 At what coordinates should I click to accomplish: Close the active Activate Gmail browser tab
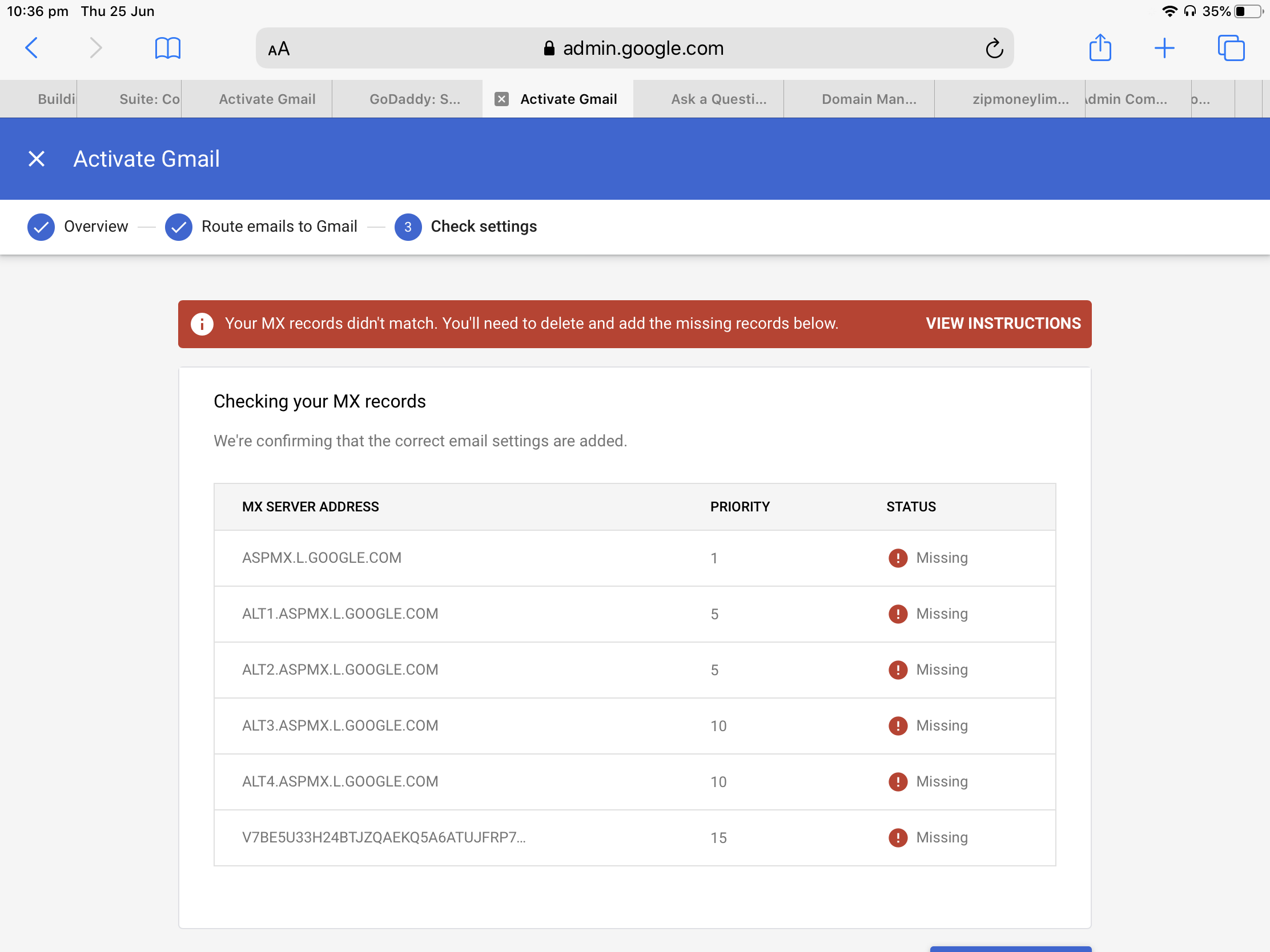501,99
